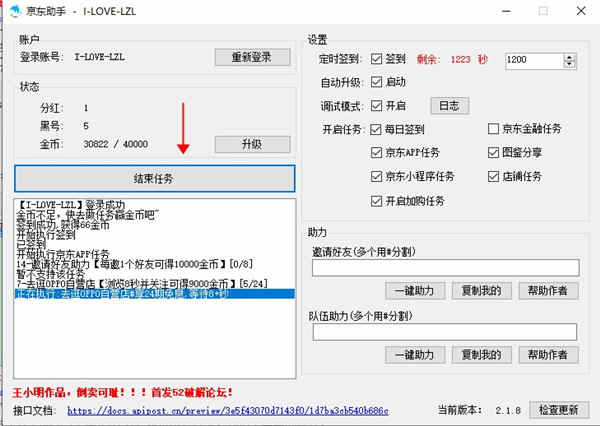This screenshot has height=426, width=600.
Task: Click the 升级 button
Action: point(252,144)
